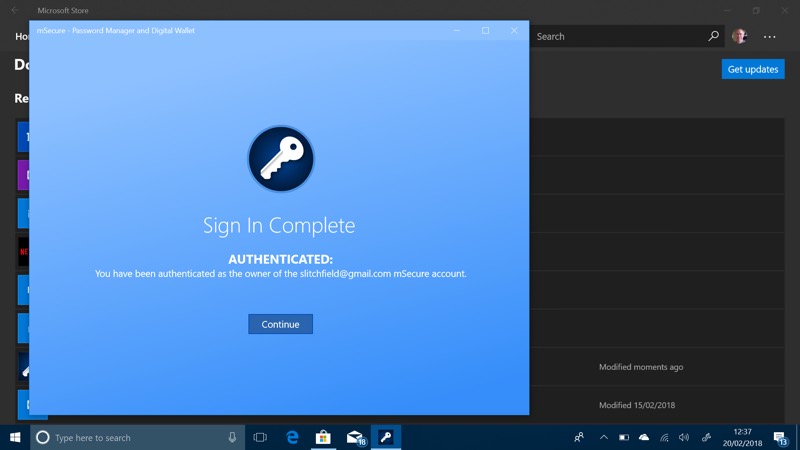The image size is (800, 450).
Task: Open Microsoft Store from the taskbar
Action: (323, 437)
